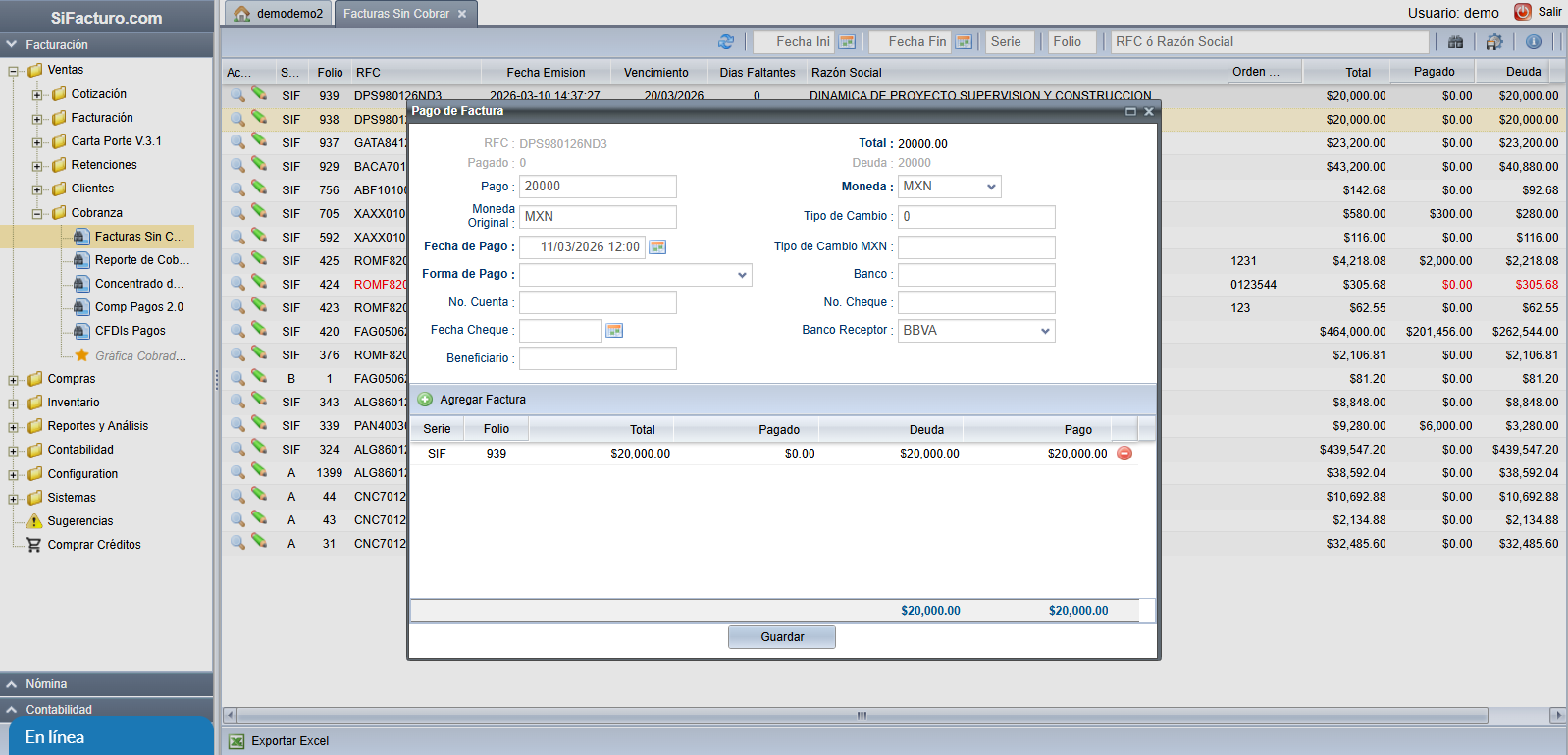Collapse the Cobranza tree folder
Image resolution: width=1568 pixels, height=755 pixels.
click(37, 214)
